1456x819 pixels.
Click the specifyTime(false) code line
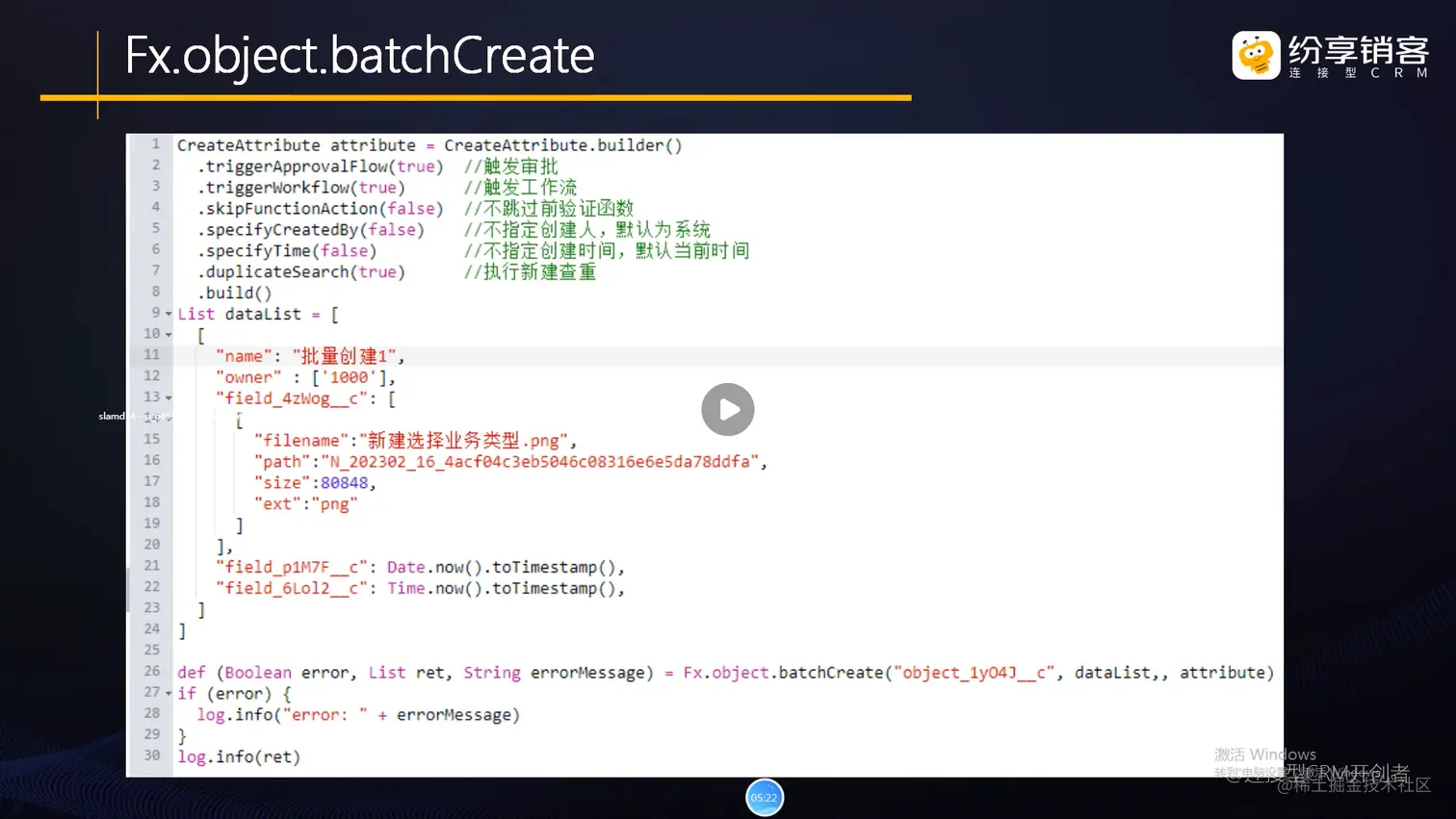[x=287, y=251]
